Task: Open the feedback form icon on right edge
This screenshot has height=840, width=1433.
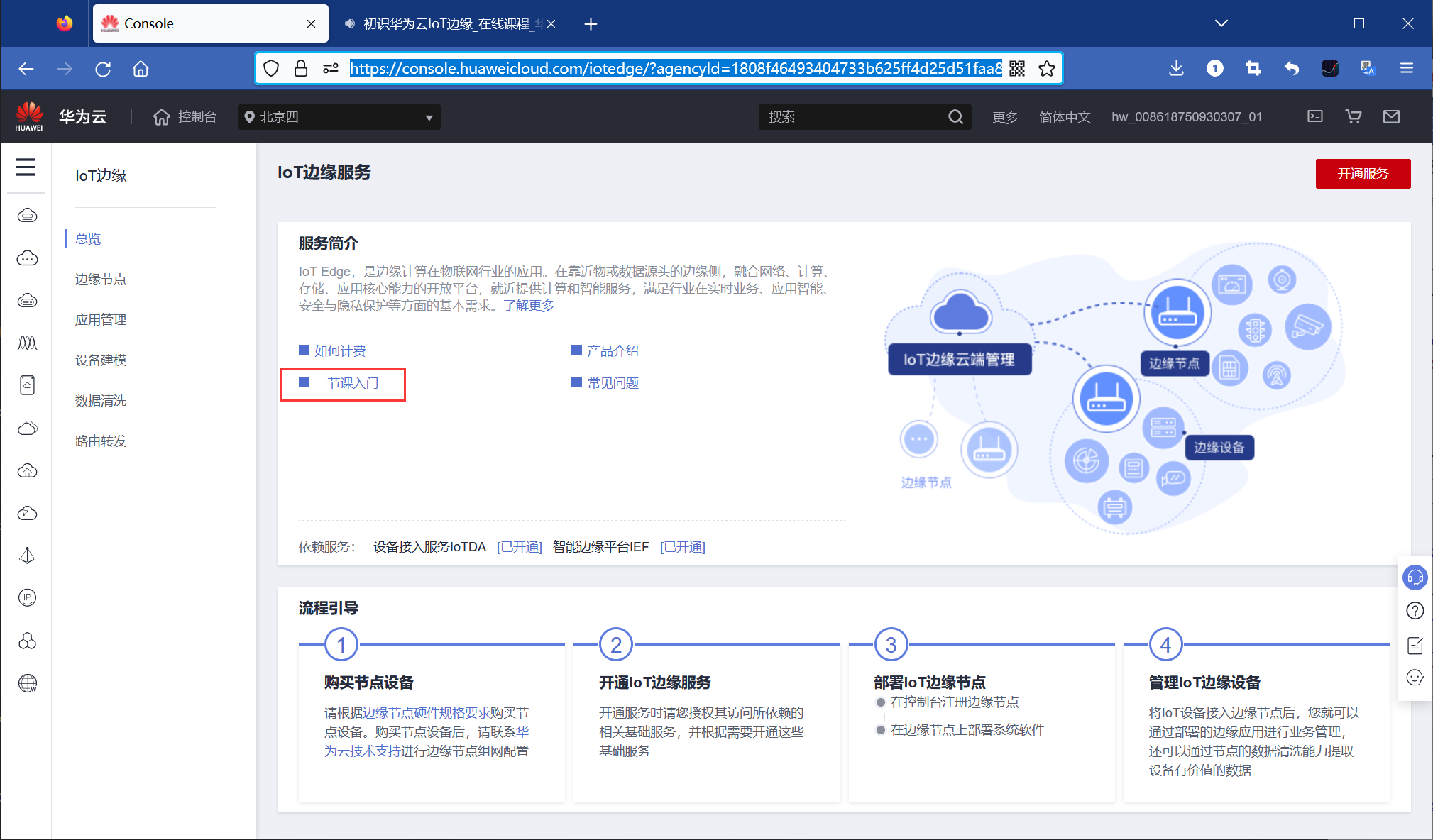Action: pos(1415,645)
